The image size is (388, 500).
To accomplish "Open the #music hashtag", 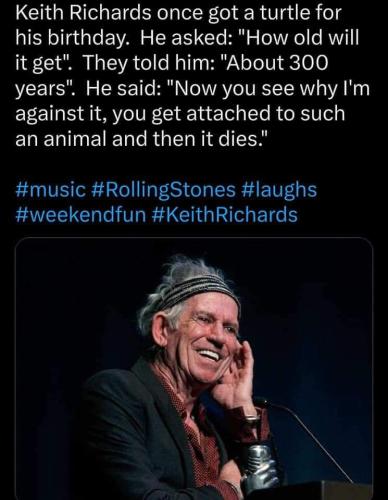I will [50, 190].
